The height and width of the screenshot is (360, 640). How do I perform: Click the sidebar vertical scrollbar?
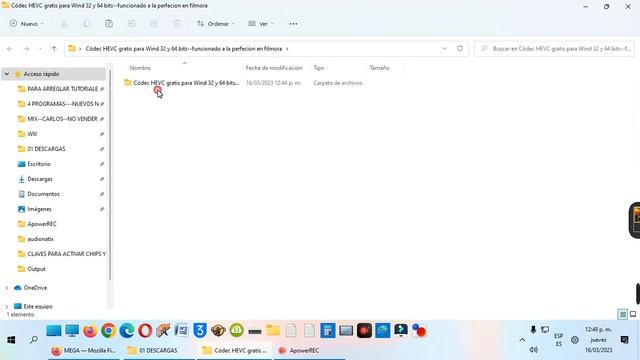click(x=110, y=176)
